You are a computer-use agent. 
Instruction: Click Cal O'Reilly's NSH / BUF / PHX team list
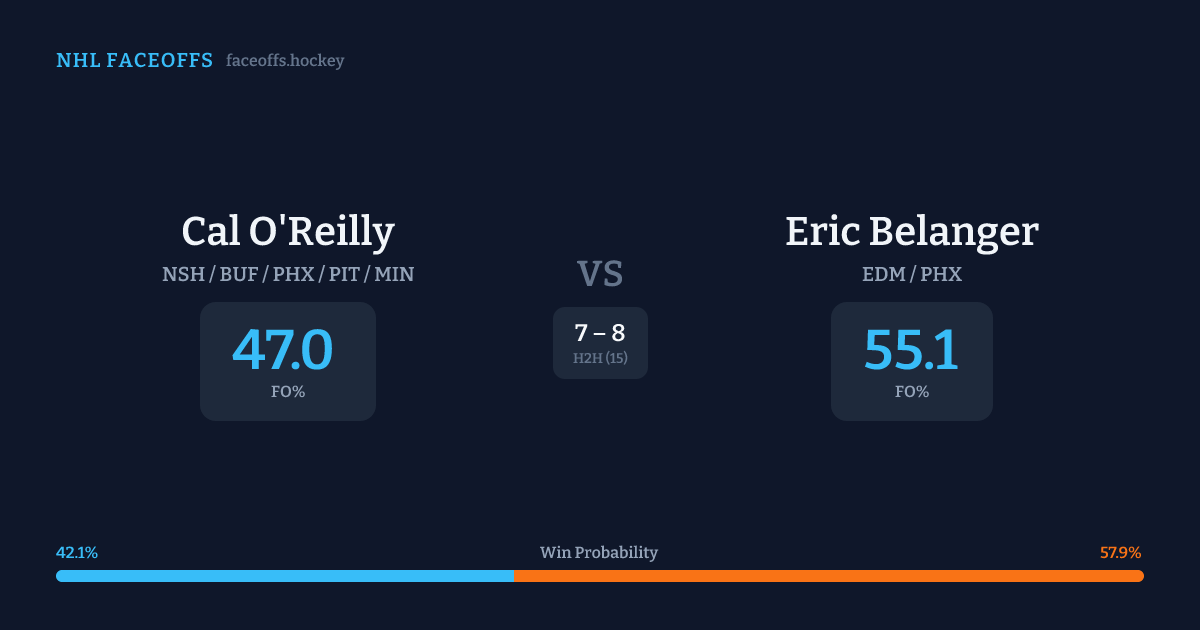click(288, 274)
